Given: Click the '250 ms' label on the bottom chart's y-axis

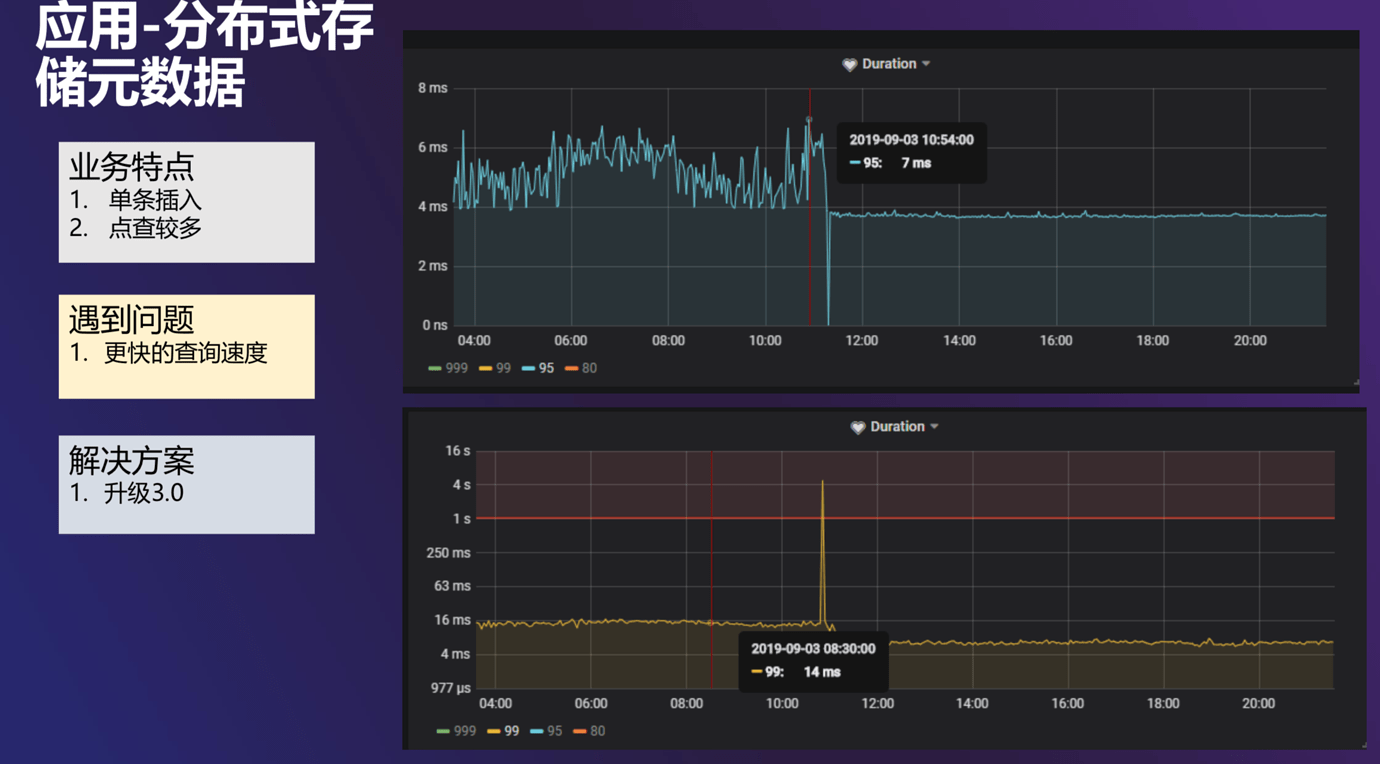Looking at the screenshot, I should 448,553.
